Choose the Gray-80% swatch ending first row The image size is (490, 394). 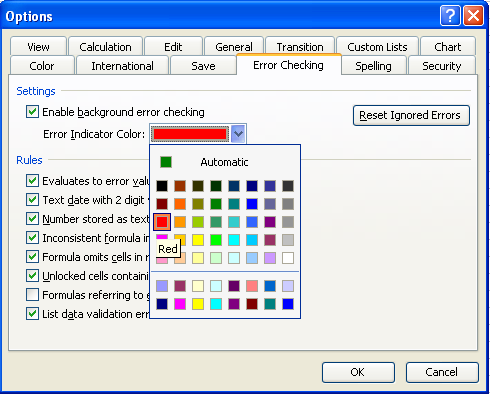pyautogui.click(x=288, y=186)
